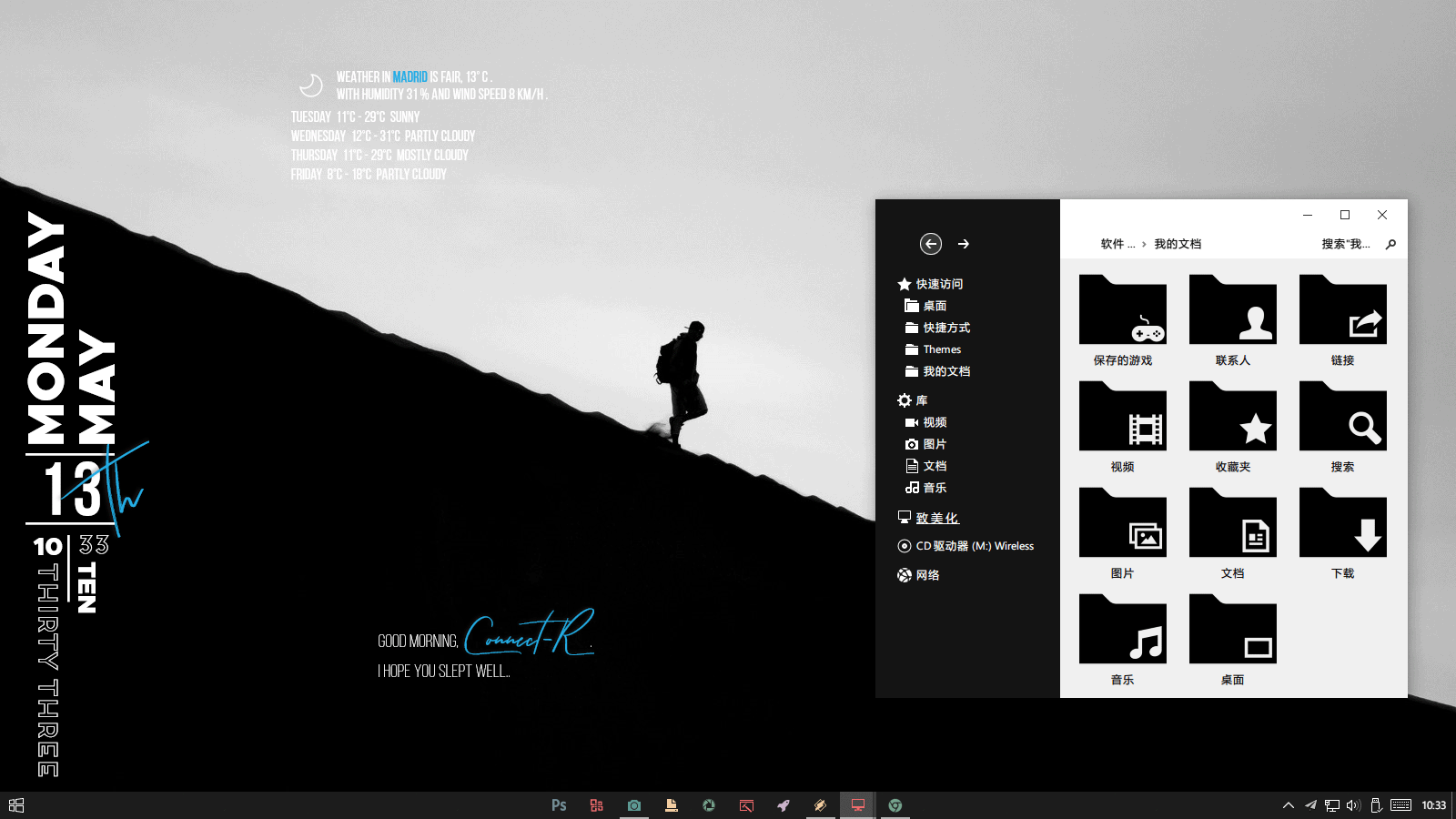Click MADRID in the weather widget

[409, 77]
